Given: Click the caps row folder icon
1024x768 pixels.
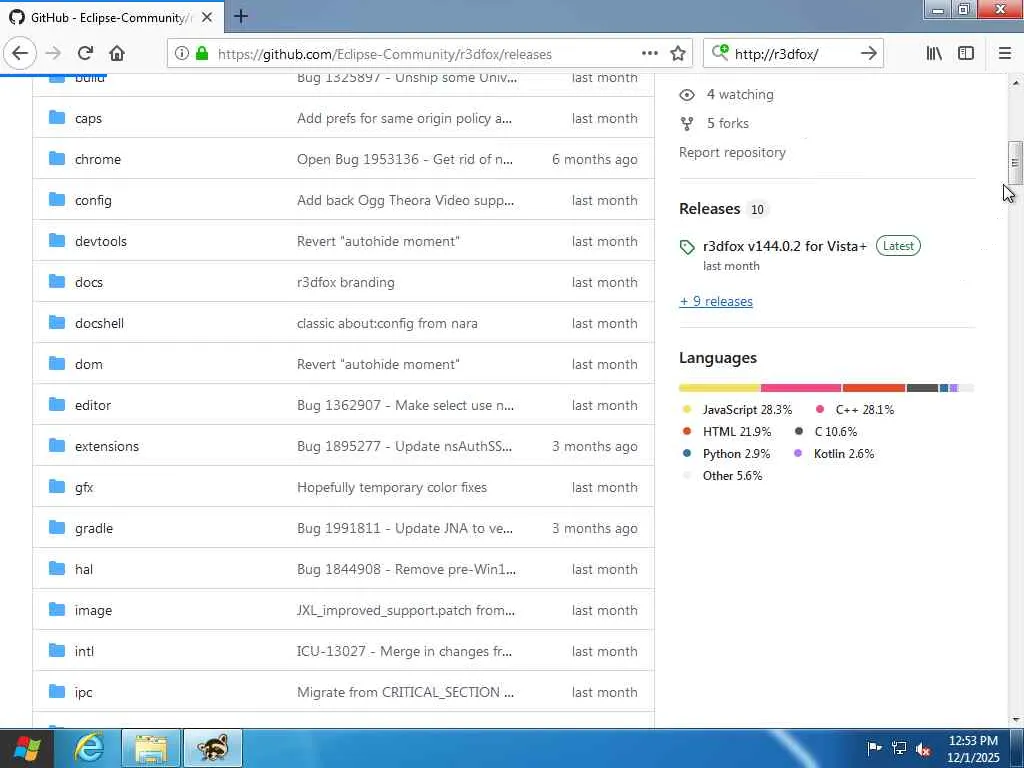Looking at the screenshot, I should pos(57,118).
